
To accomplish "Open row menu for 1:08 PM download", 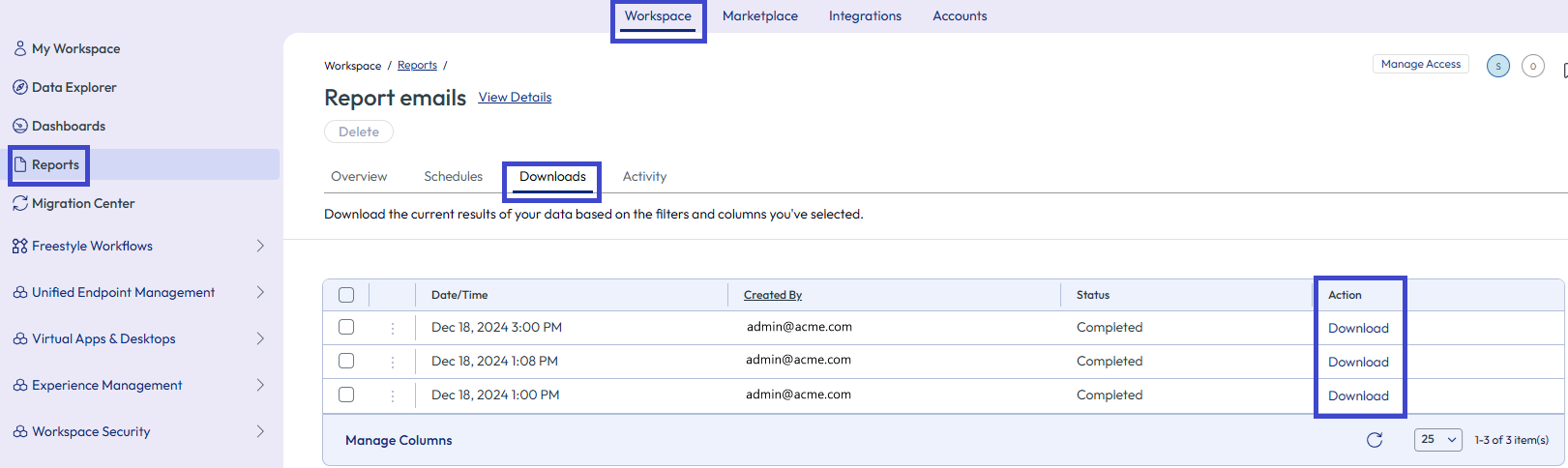I will coord(393,362).
